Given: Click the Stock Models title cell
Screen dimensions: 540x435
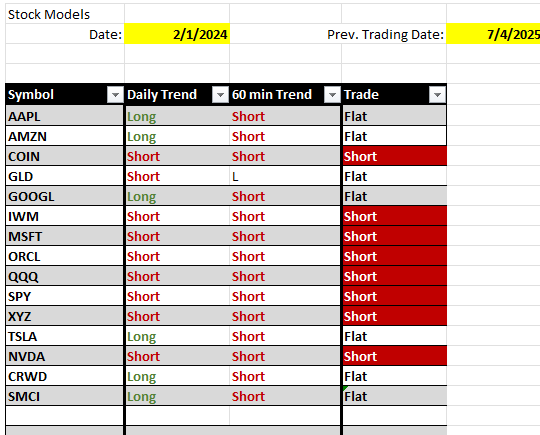Looking at the screenshot, I should tap(65, 14).
